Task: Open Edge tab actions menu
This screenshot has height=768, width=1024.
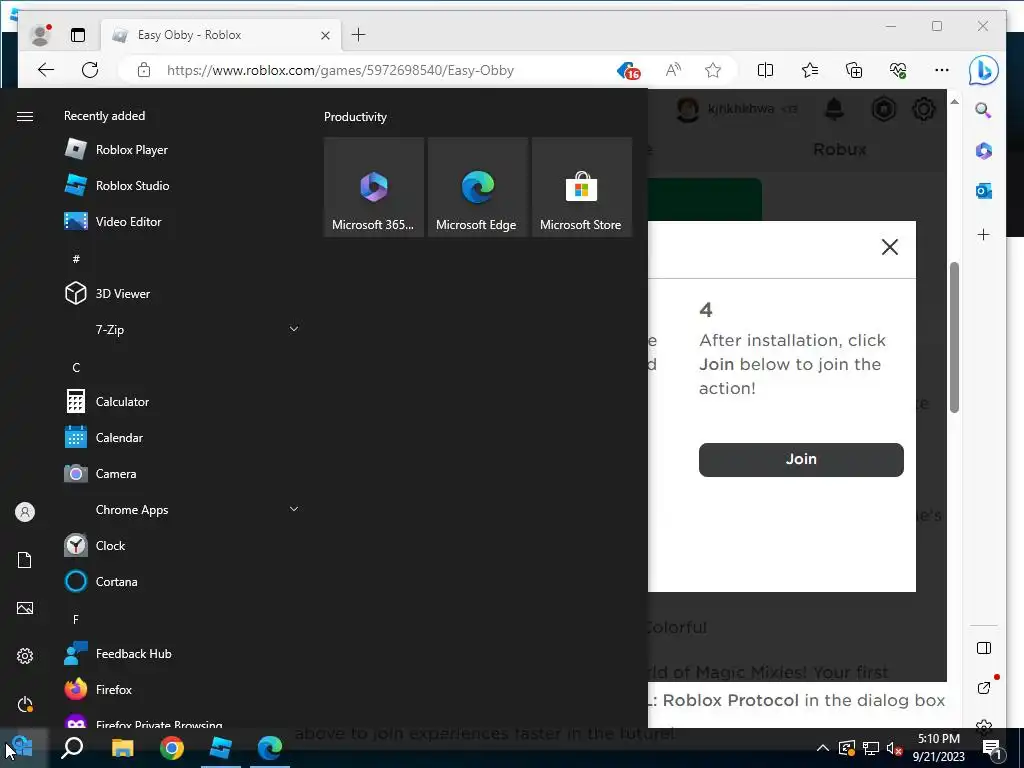Action: tap(78, 35)
